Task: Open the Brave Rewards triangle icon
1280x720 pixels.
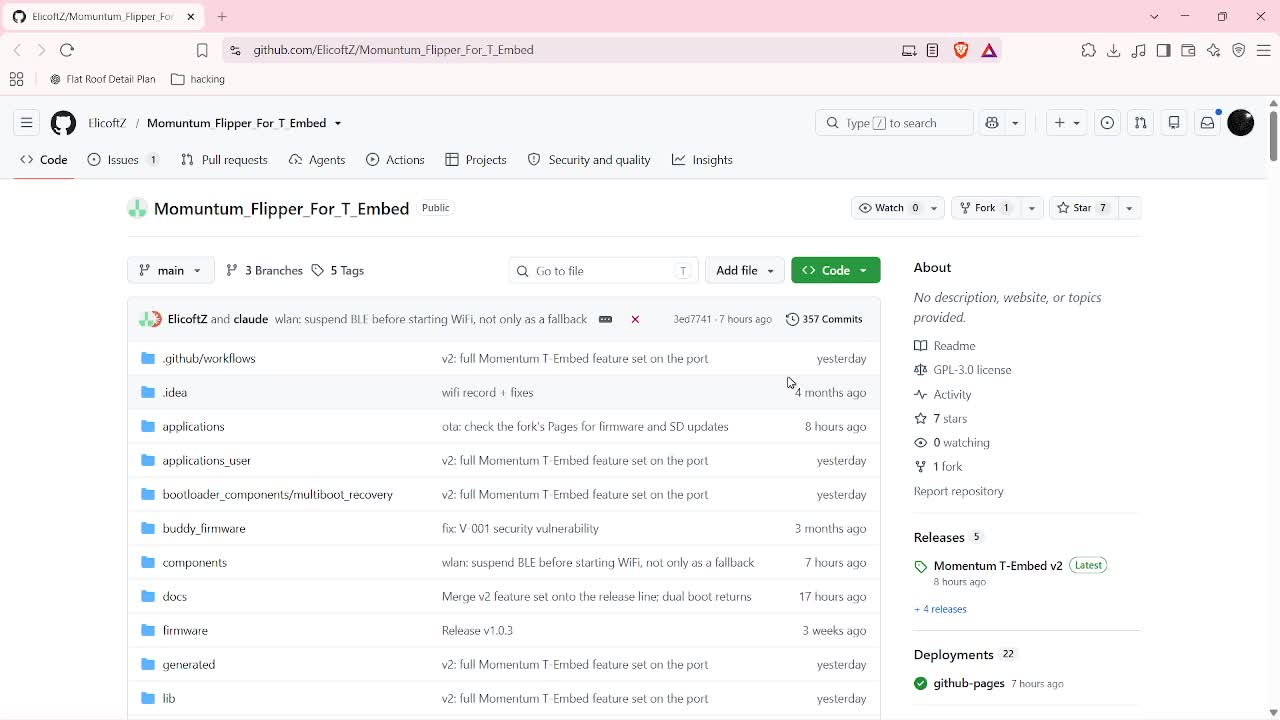Action: pyautogui.click(x=989, y=50)
